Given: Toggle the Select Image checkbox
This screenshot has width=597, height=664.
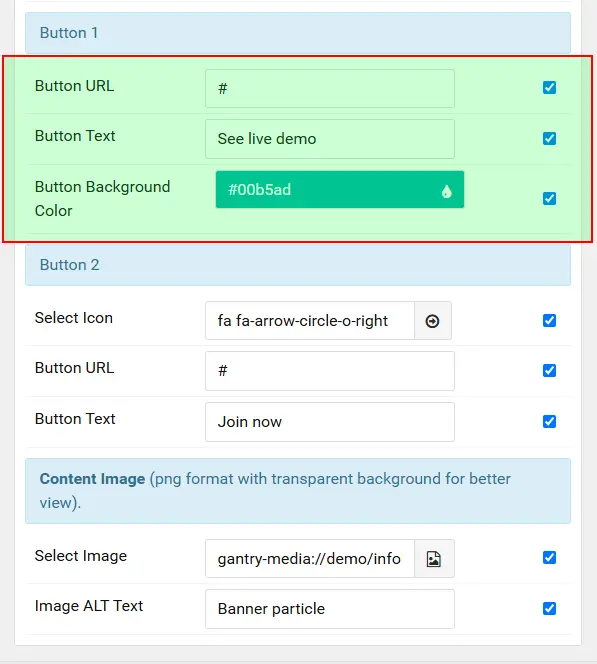Looking at the screenshot, I should coord(549,558).
